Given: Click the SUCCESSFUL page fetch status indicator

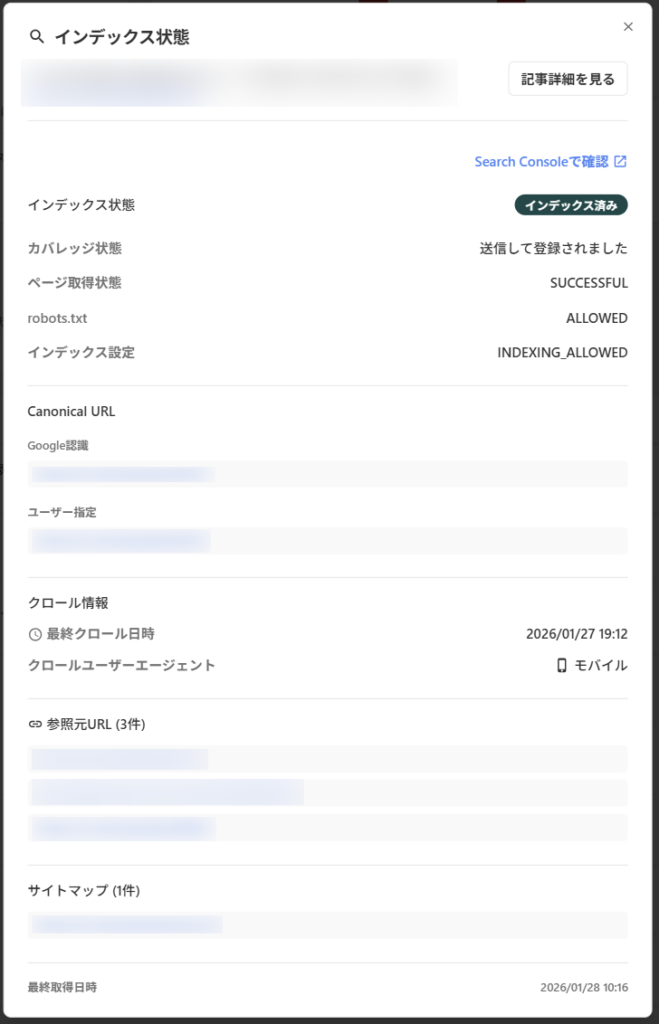Looking at the screenshot, I should pyautogui.click(x=588, y=282).
